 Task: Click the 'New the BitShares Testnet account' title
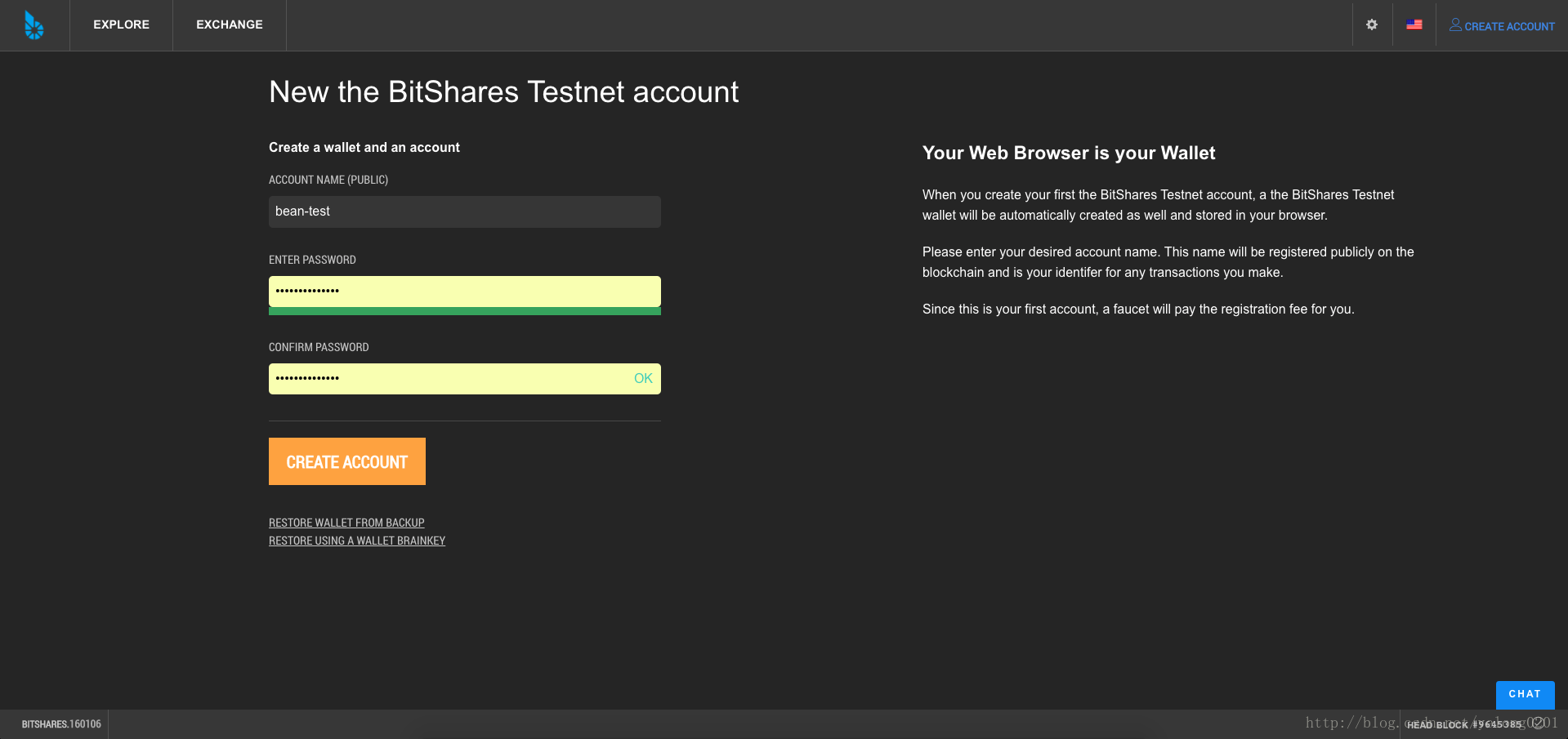click(x=504, y=91)
